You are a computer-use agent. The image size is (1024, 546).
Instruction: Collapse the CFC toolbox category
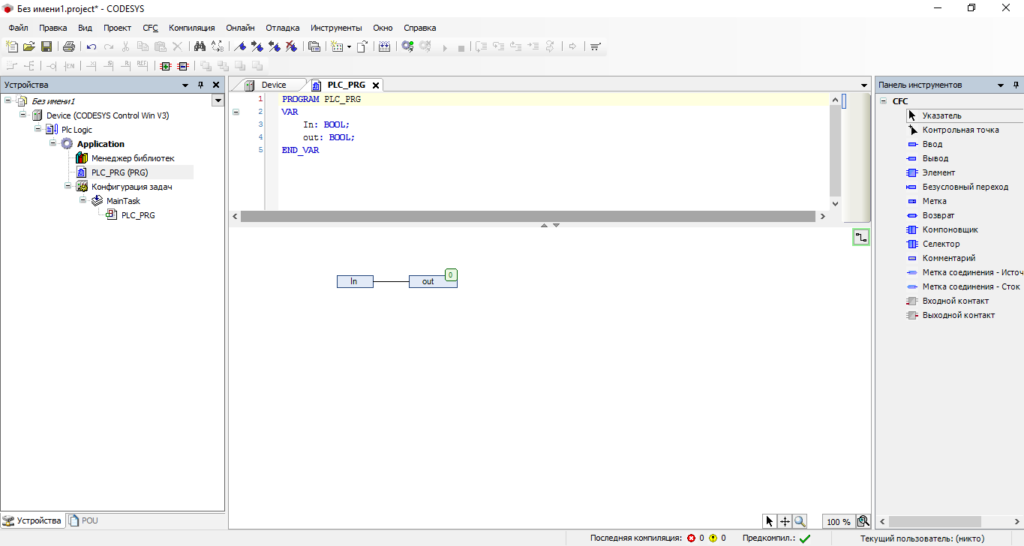coord(883,101)
